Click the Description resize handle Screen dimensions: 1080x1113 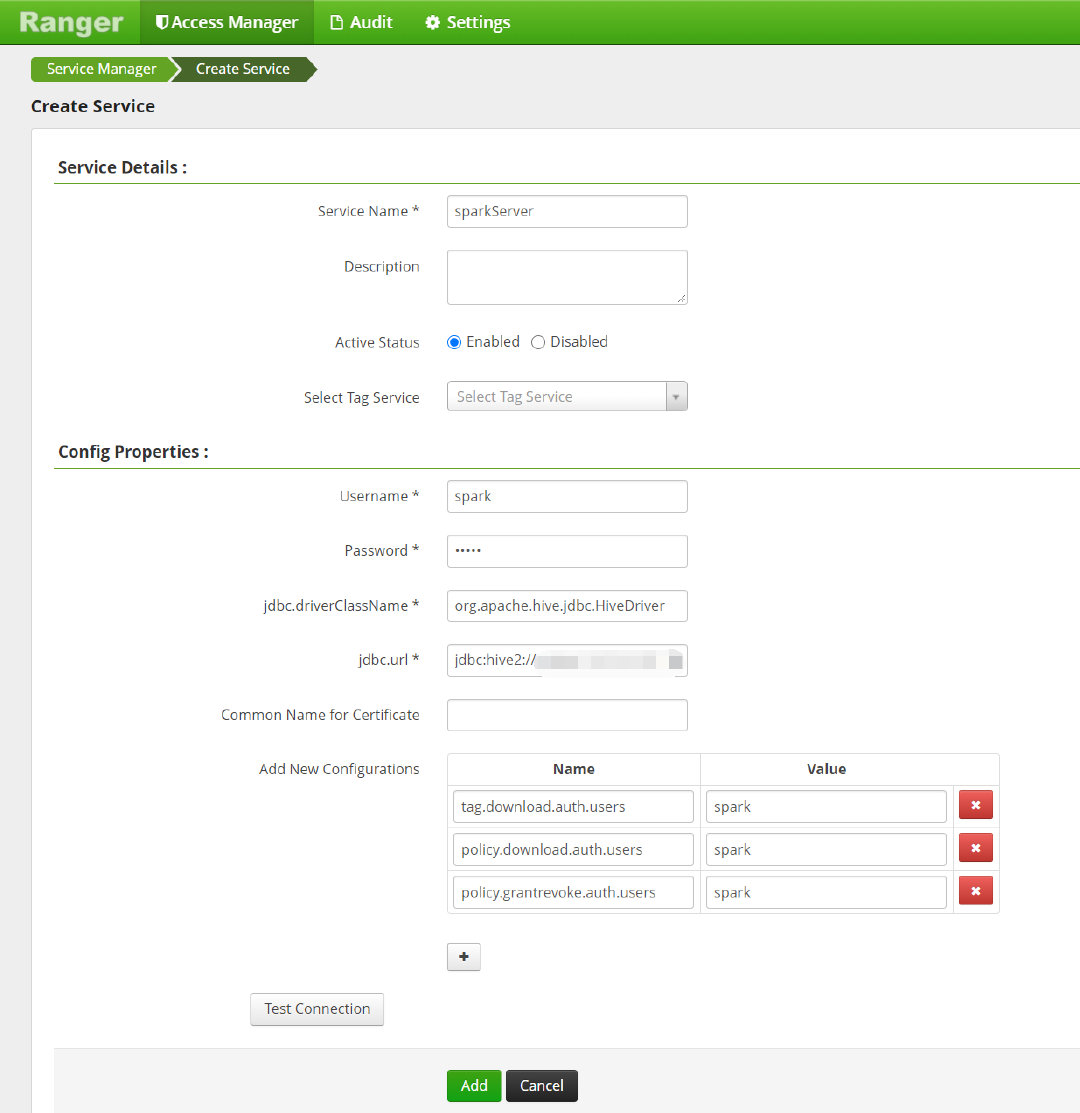(681, 299)
